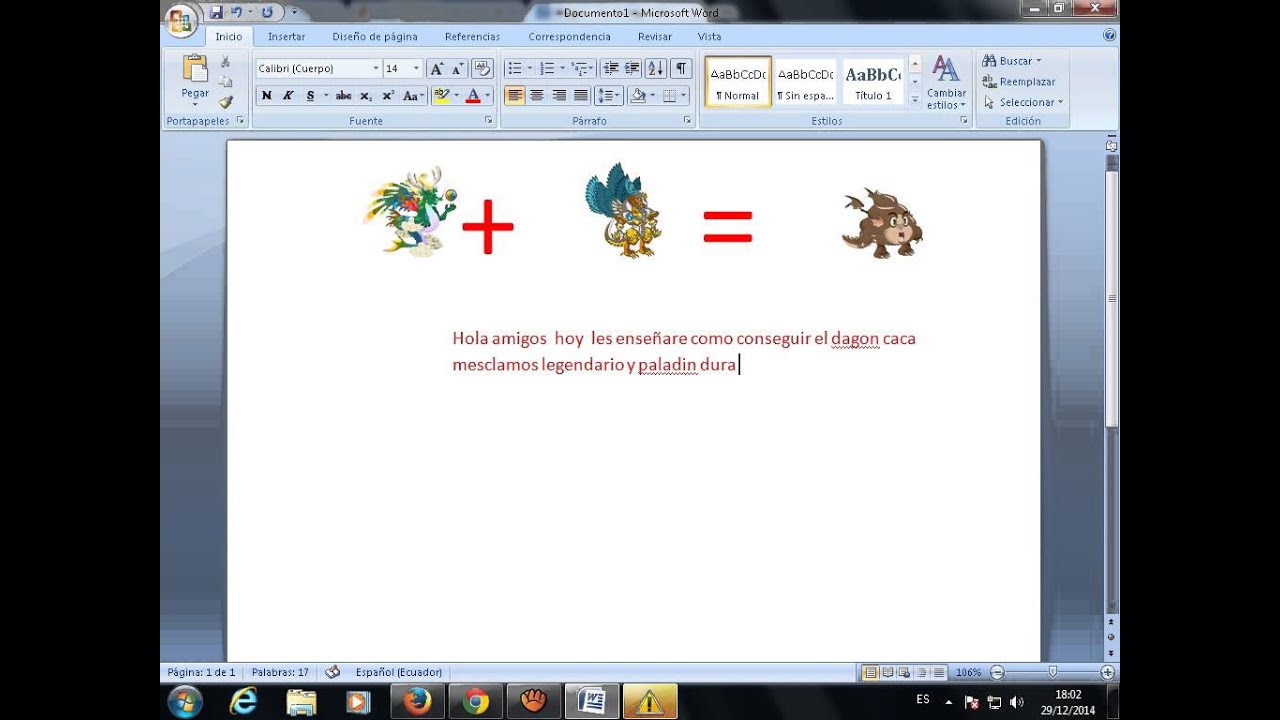Image resolution: width=1280 pixels, height=720 pixels.
Task: Click the Palabras: 17 word count
Action: (x=280, y=672)
